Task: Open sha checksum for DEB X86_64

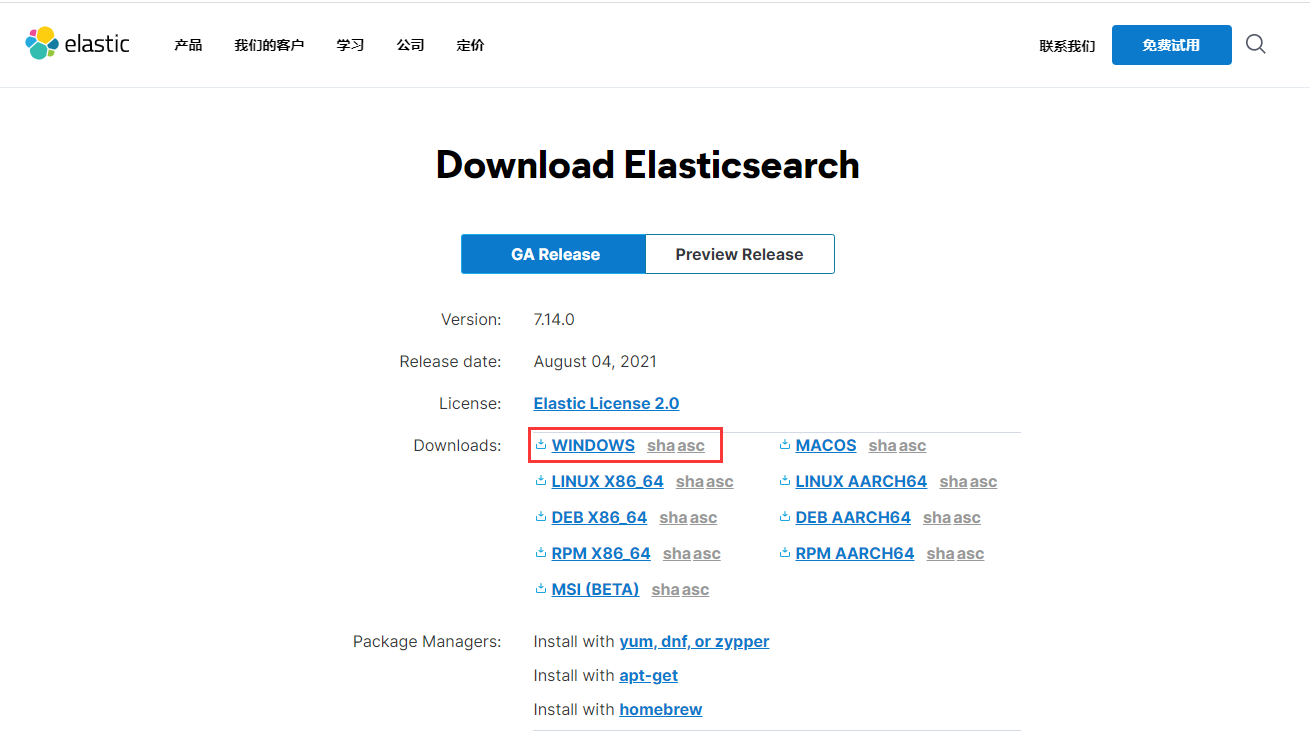Action: point(673,518)
